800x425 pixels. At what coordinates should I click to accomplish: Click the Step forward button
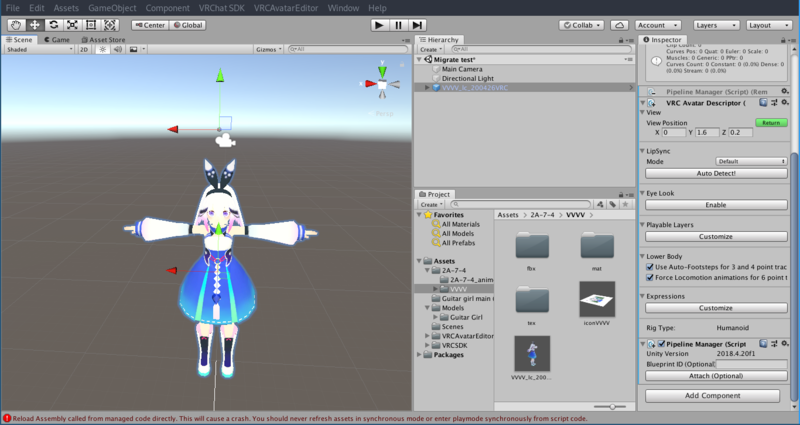tap(417, 25)
